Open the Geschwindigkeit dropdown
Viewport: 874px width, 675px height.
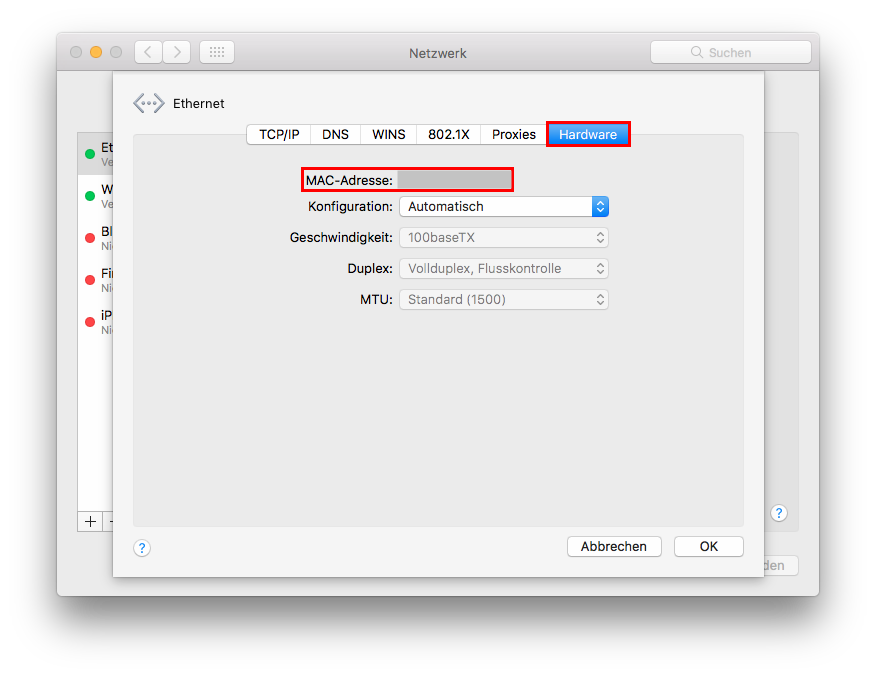click(x=503, y=238)
